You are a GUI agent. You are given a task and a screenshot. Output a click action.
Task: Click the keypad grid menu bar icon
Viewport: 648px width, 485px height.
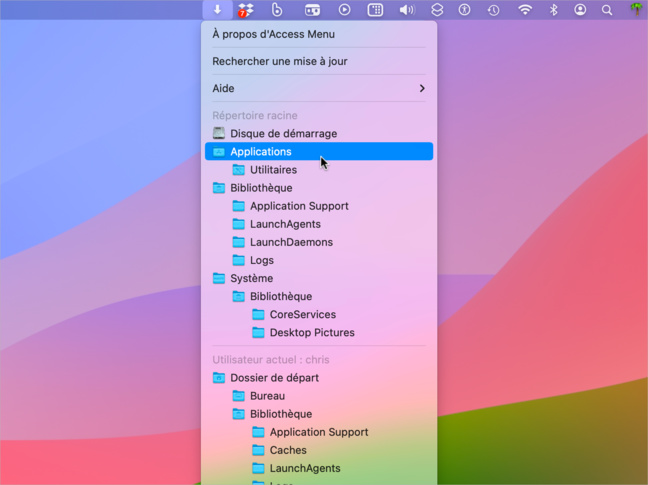point(375,10)
